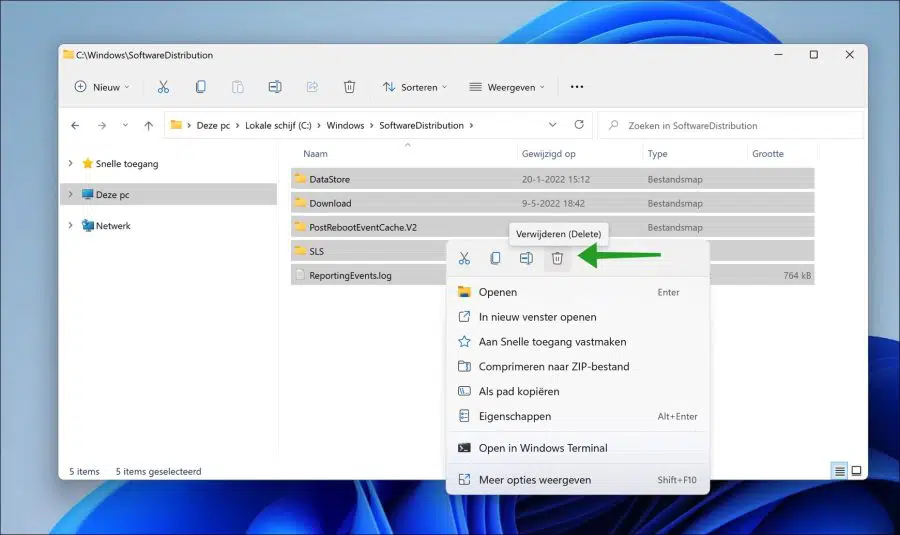Viewport: 900px width, 535px height.
Task: Click Deze pc in the address bar
Action: [x=213, y=125]
